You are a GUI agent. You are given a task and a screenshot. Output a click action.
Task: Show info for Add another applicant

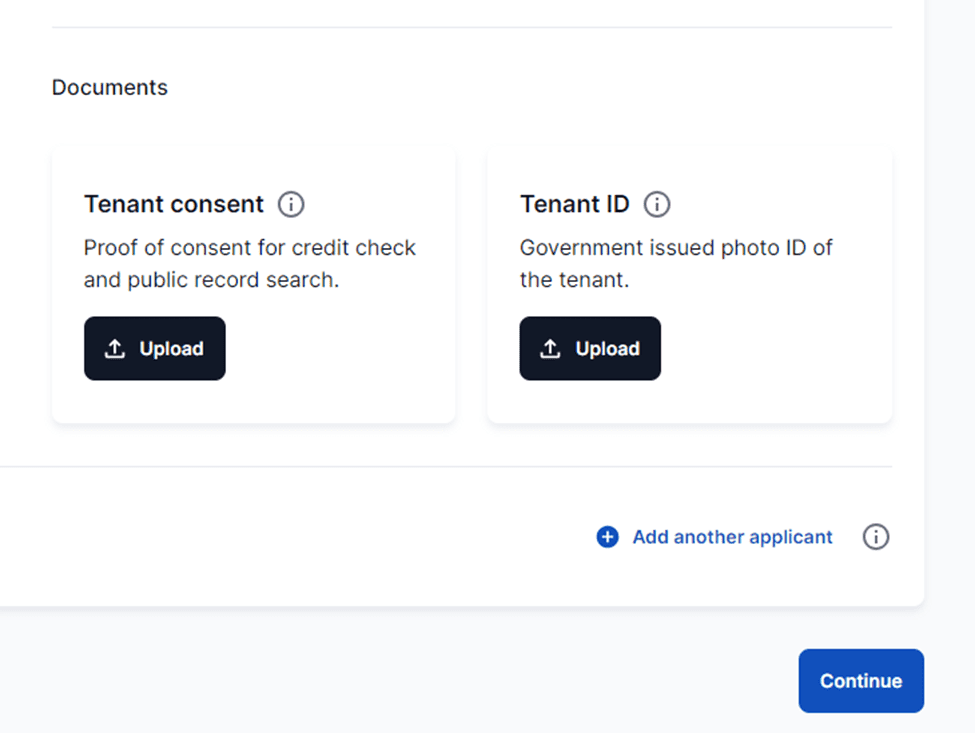pyautogui.click(x=876, y=537)
